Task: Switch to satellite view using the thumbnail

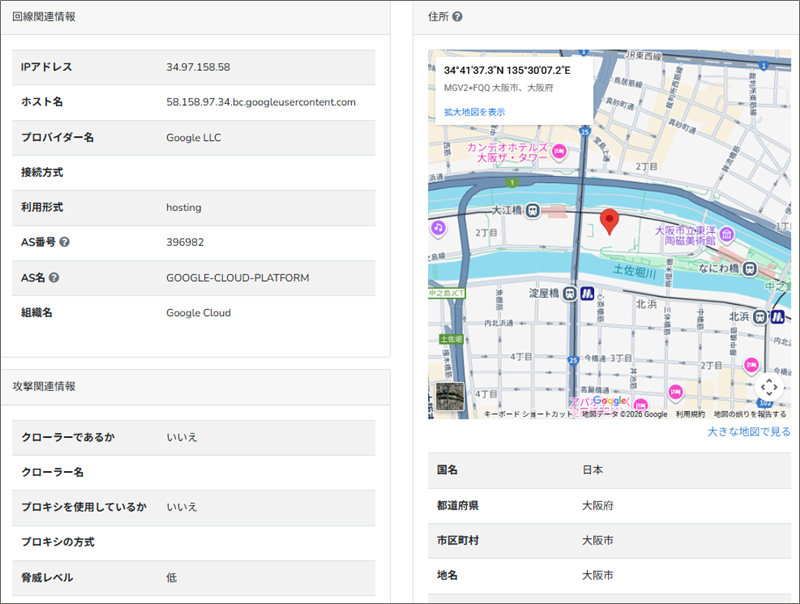Action: click(450, 396)
